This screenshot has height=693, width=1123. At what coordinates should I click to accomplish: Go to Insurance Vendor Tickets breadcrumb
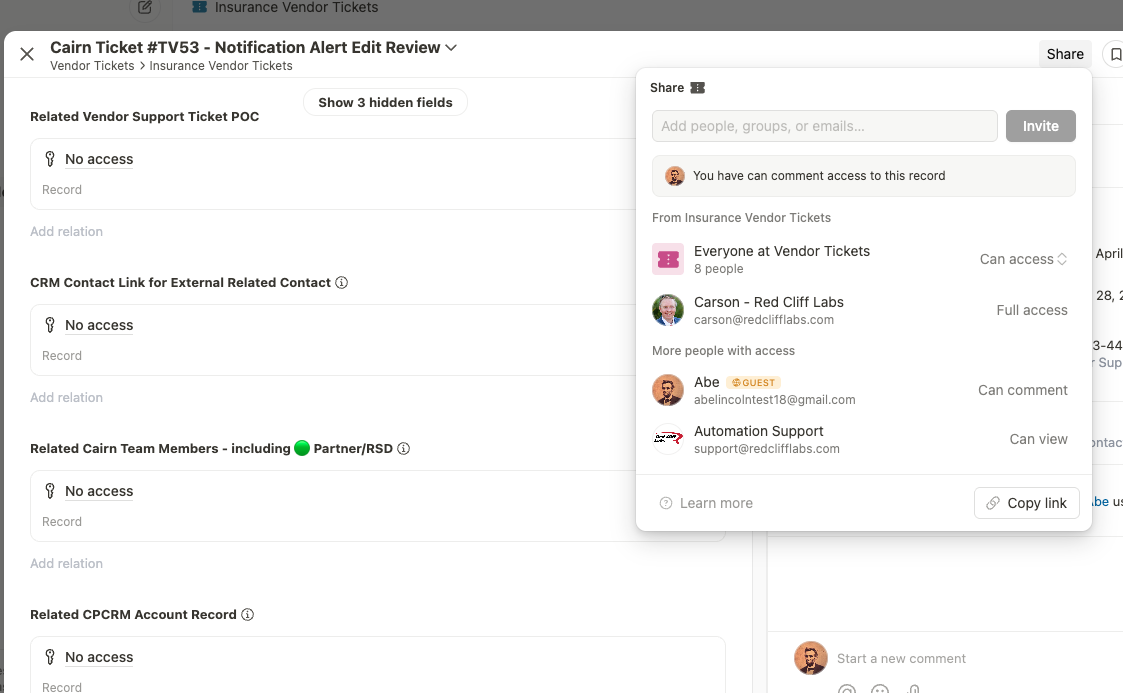point(221,66)
